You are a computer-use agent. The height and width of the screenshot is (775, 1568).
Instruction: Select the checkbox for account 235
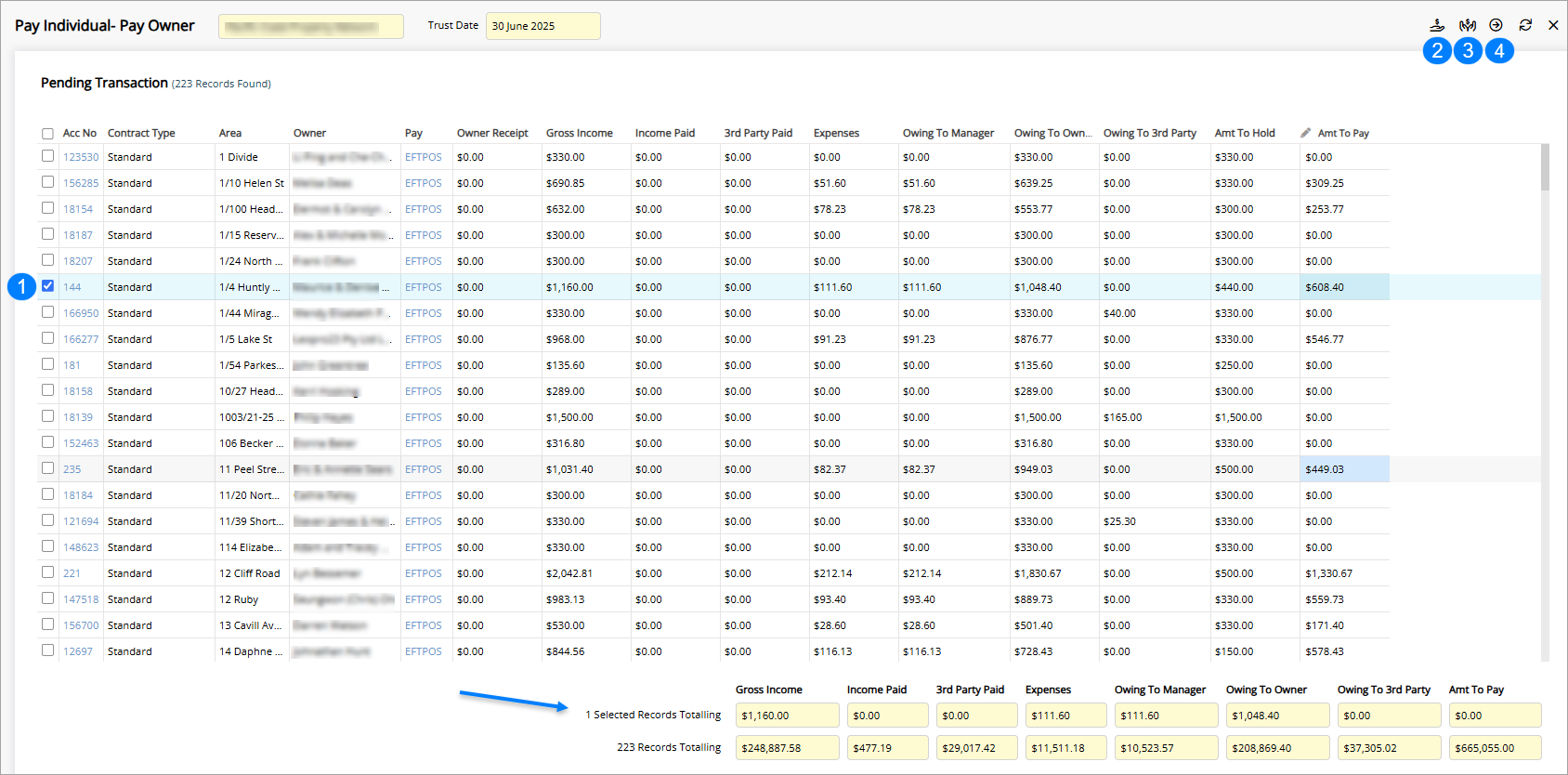tap(47, 468)
